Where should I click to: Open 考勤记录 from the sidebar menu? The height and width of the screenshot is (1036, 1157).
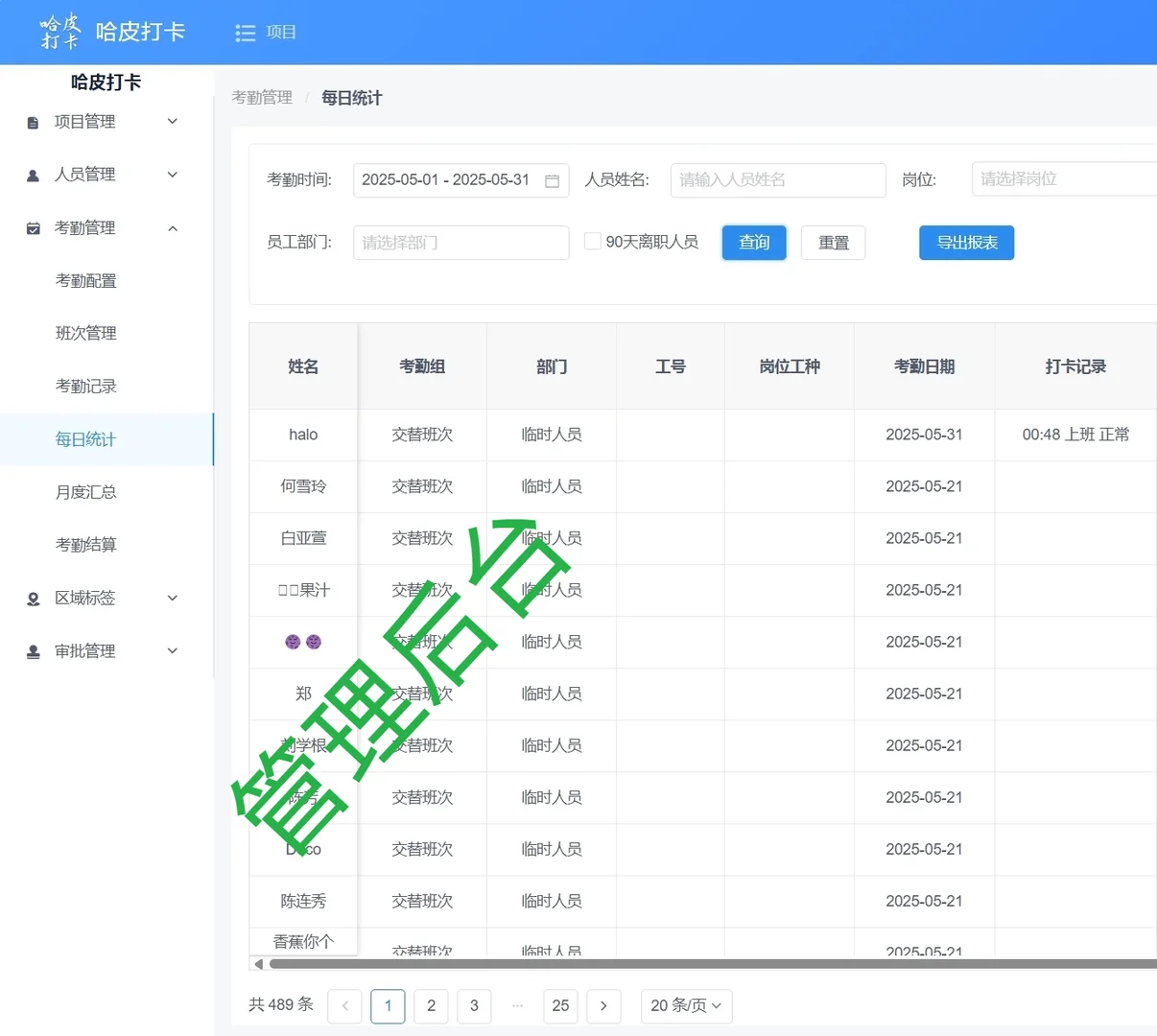pos(86,386)
